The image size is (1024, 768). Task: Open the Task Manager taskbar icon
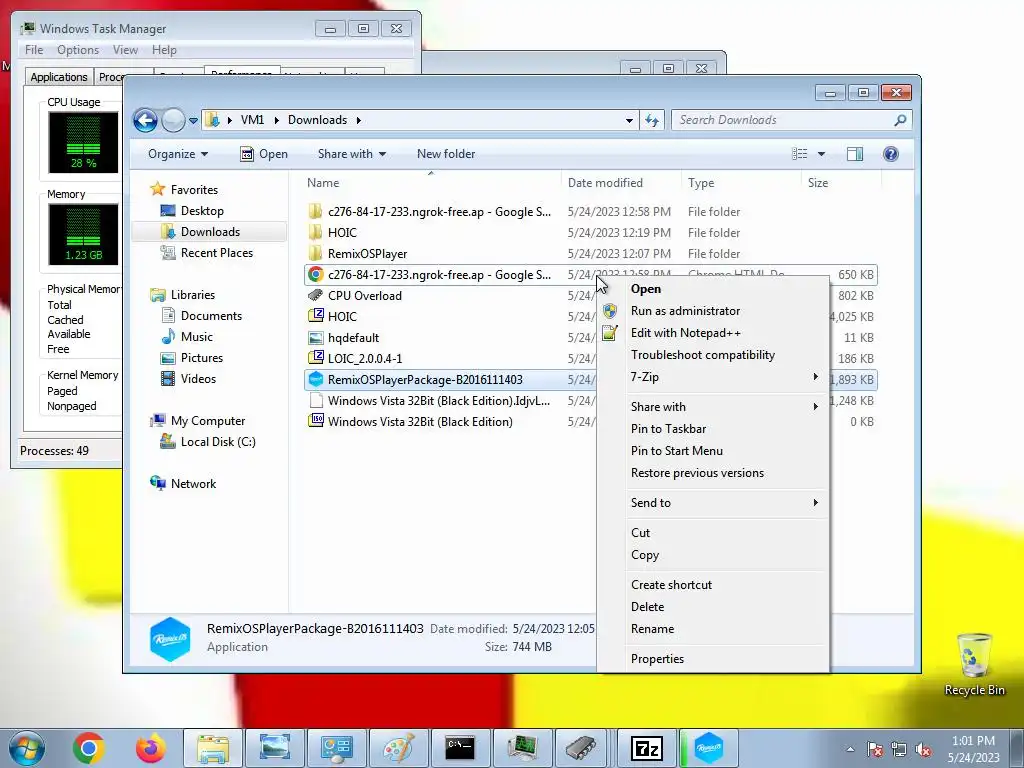click(522, 748)
